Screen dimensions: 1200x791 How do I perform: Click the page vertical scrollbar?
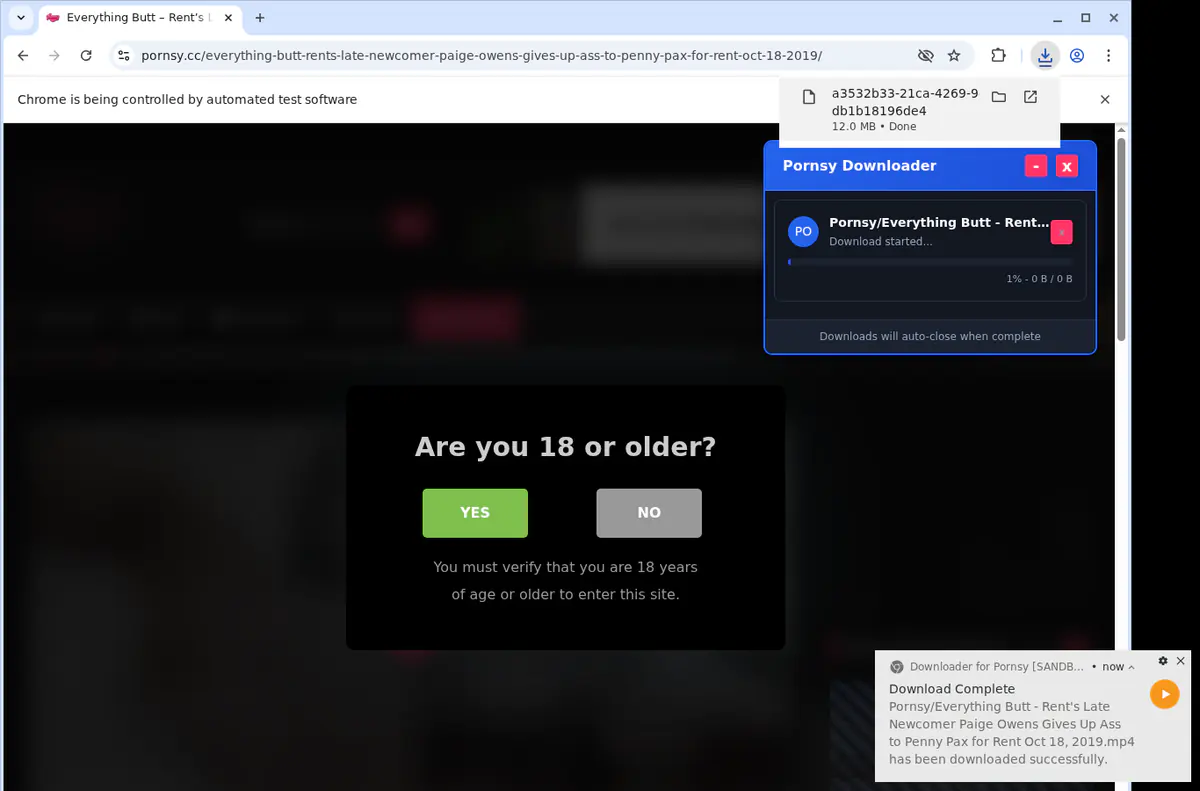pos(1122,240)
